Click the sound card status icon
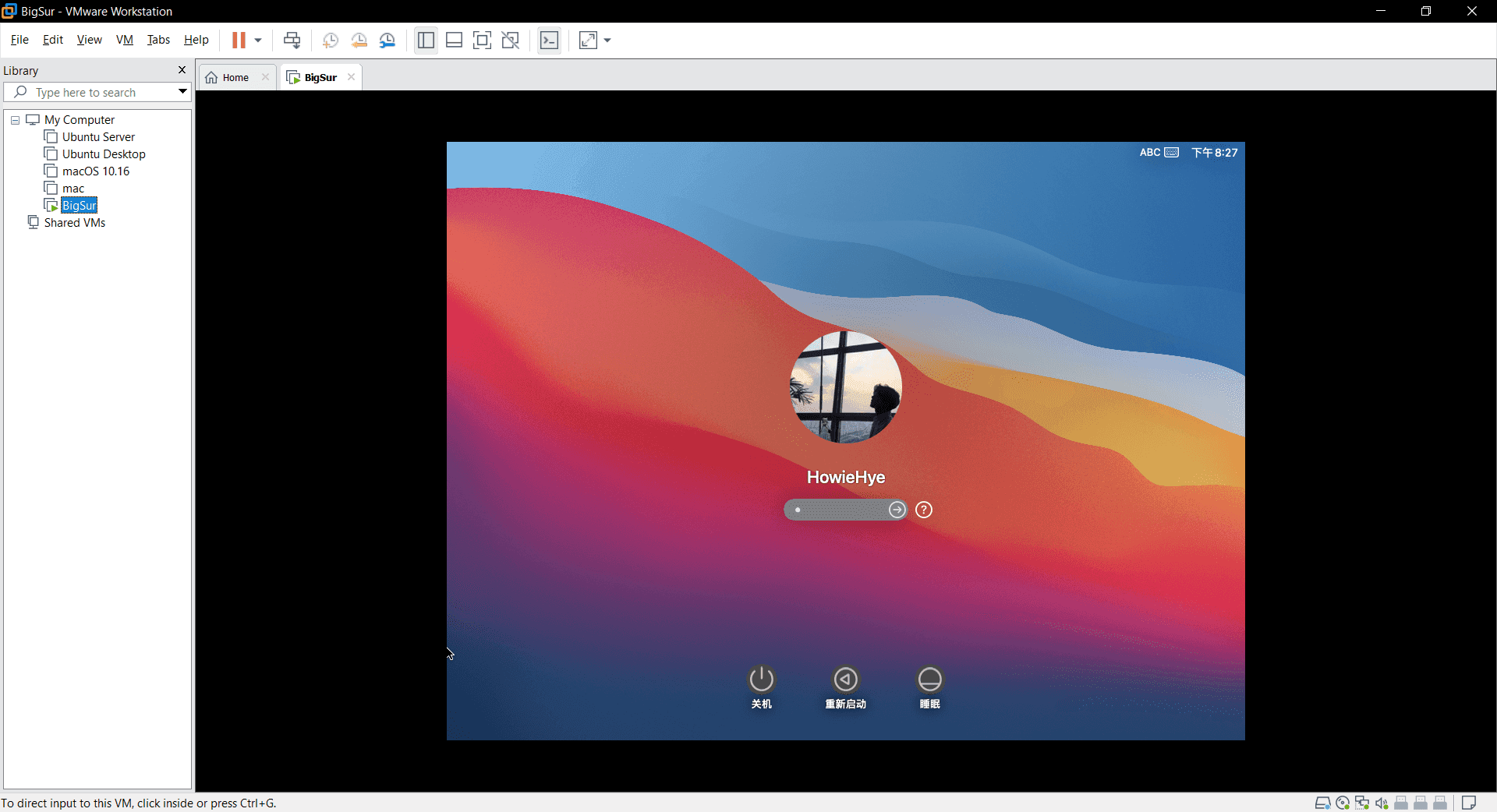Screen dimensions: 1497x812 (1382, 803)
